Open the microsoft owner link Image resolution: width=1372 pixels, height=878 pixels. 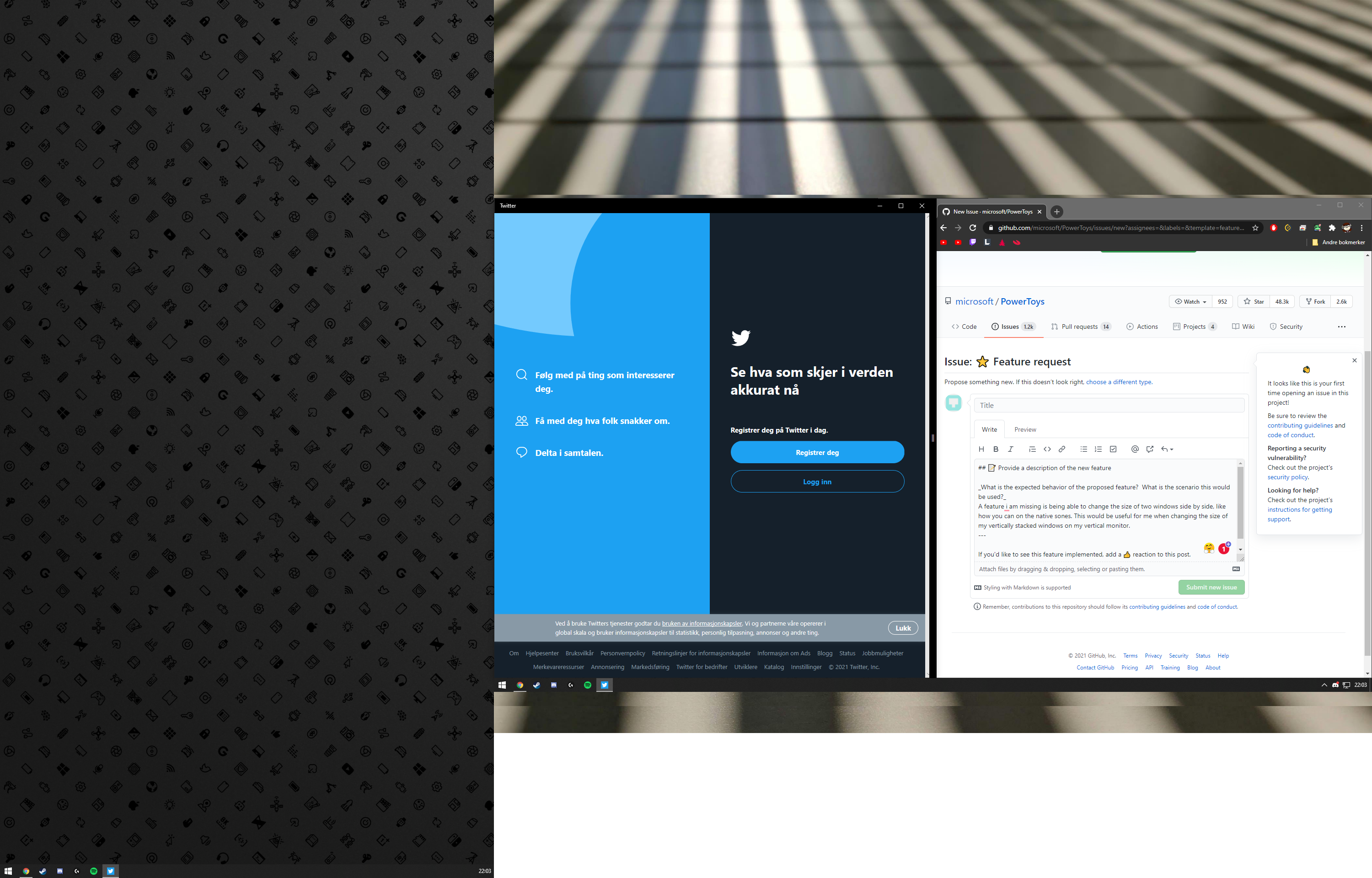pos(974,302)
